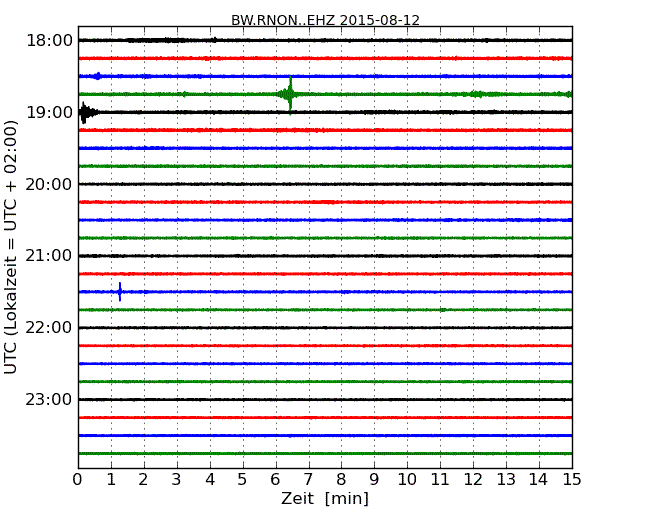Screen dimensions: 650x520
Task: Click the 22:00 time label
Action: (49, 328)
